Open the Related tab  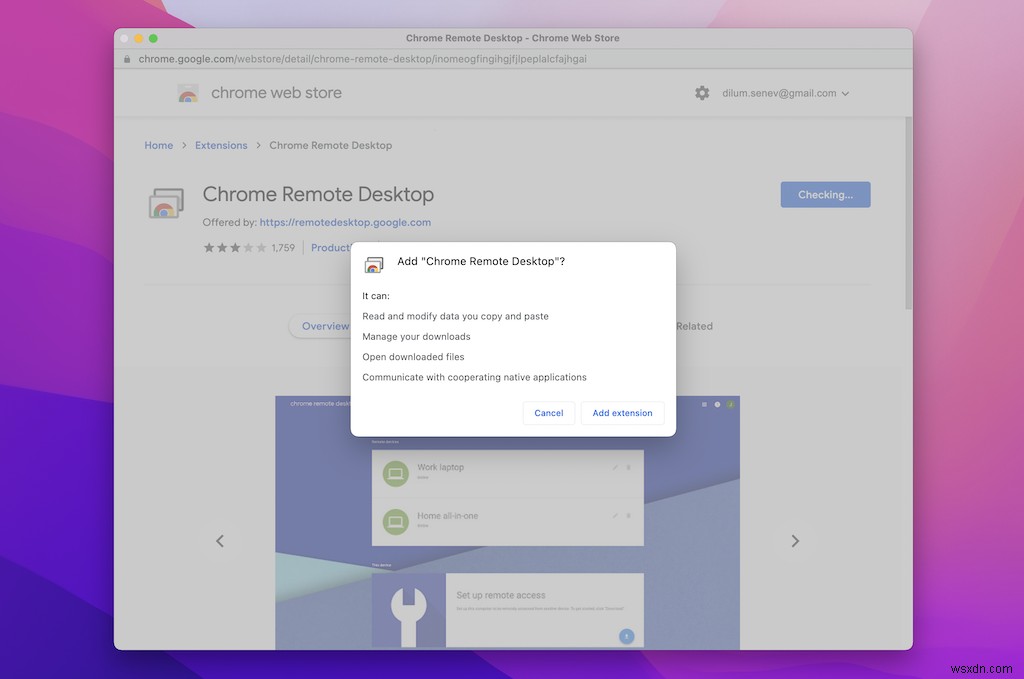coord(695,325)
